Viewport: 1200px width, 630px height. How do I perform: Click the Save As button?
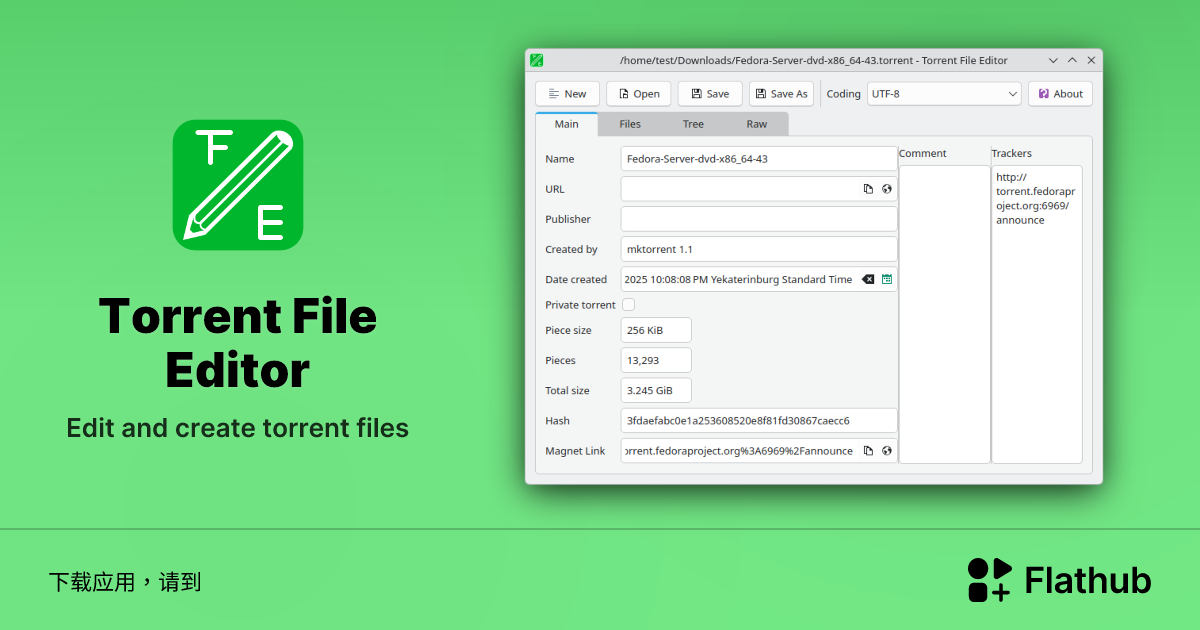(781, 94)
